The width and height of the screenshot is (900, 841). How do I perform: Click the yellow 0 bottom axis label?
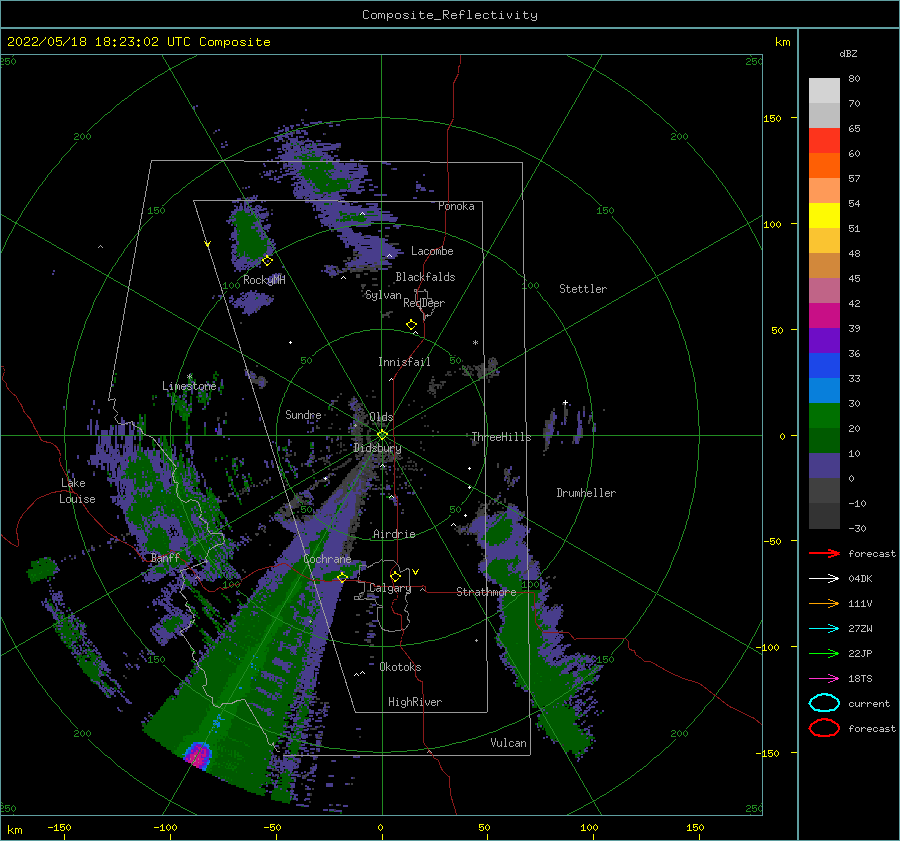(380, 827)
